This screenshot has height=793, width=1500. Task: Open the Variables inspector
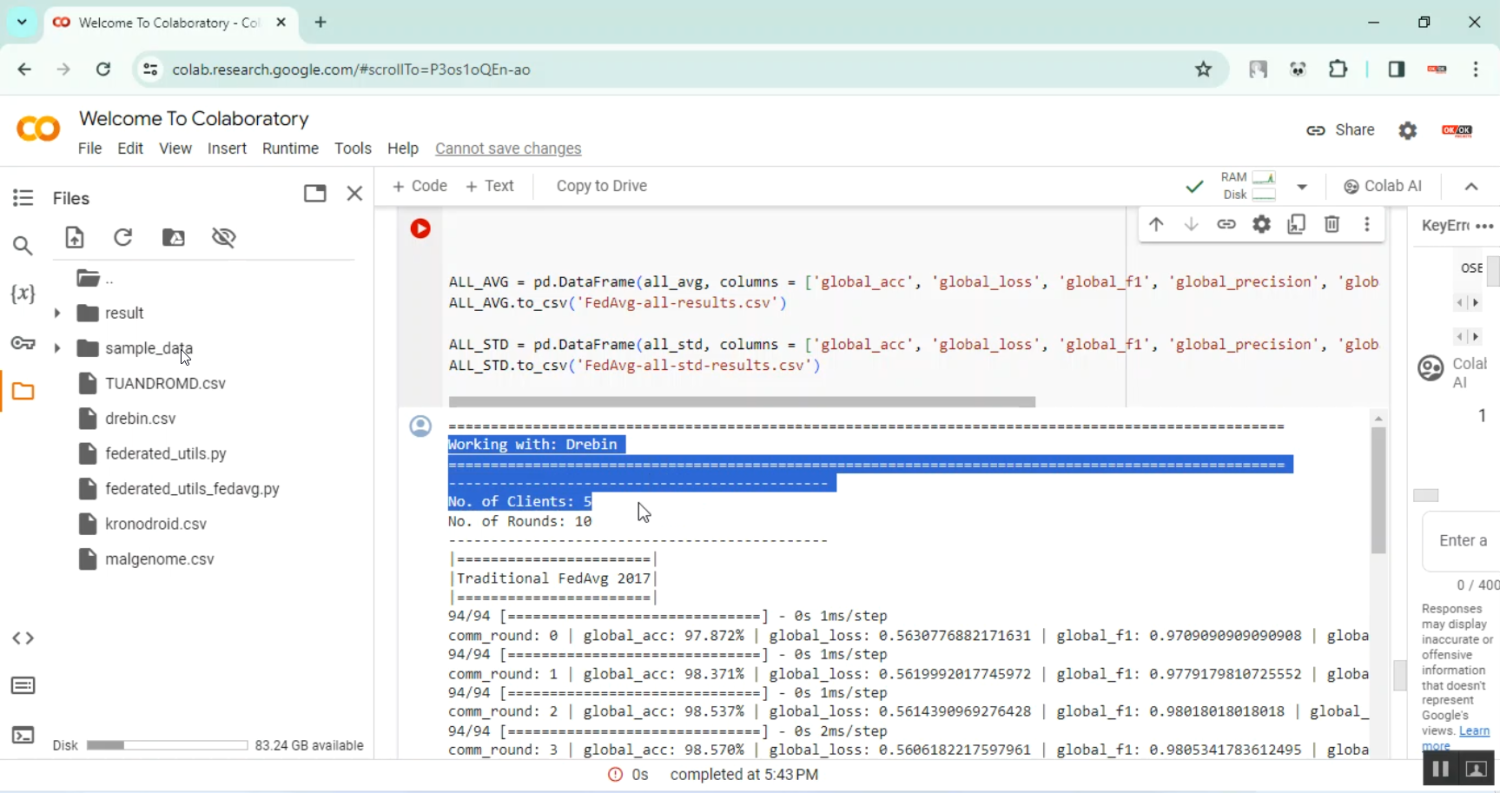pos(22,293)
